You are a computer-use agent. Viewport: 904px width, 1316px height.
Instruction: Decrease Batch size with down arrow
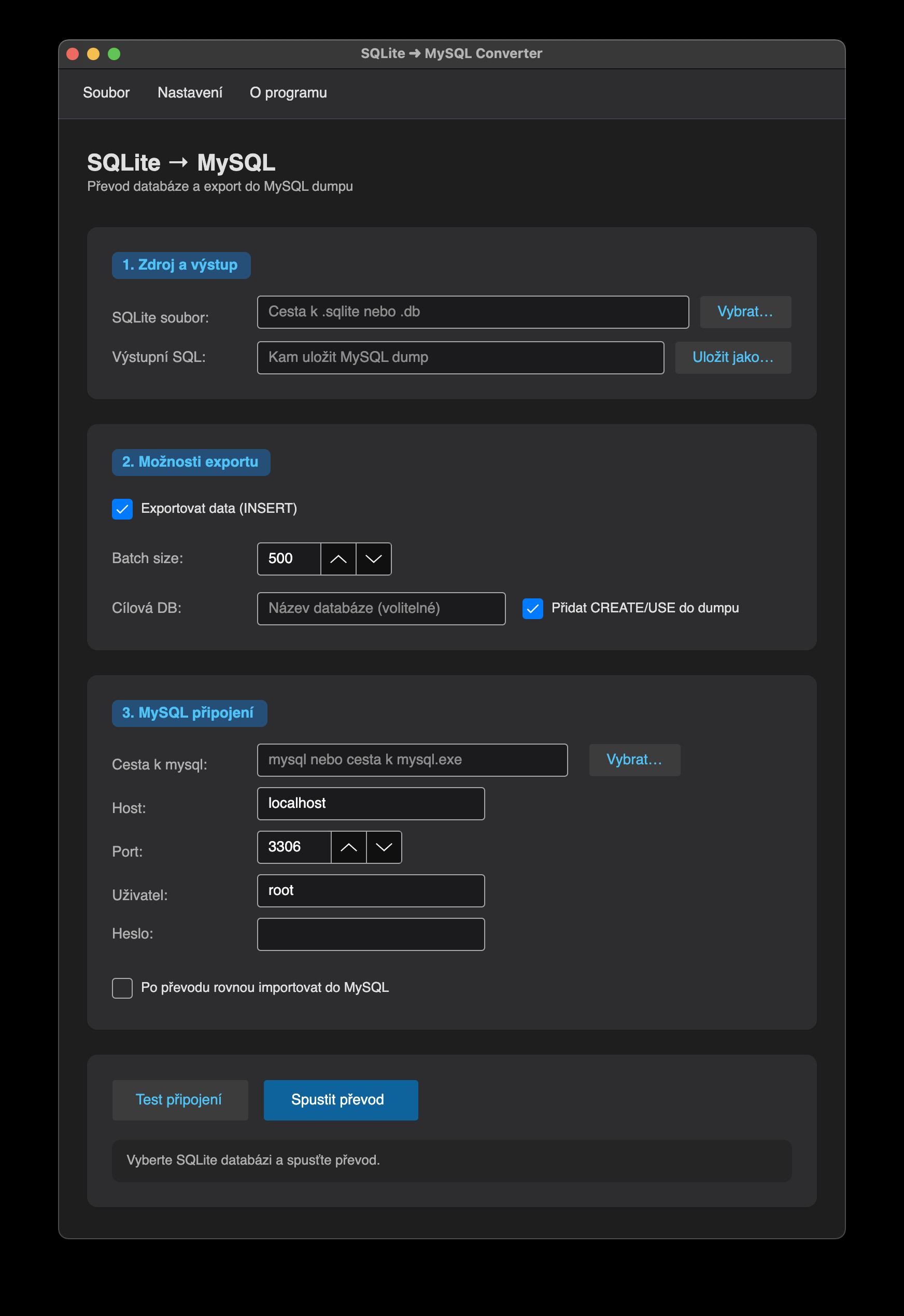374,558
